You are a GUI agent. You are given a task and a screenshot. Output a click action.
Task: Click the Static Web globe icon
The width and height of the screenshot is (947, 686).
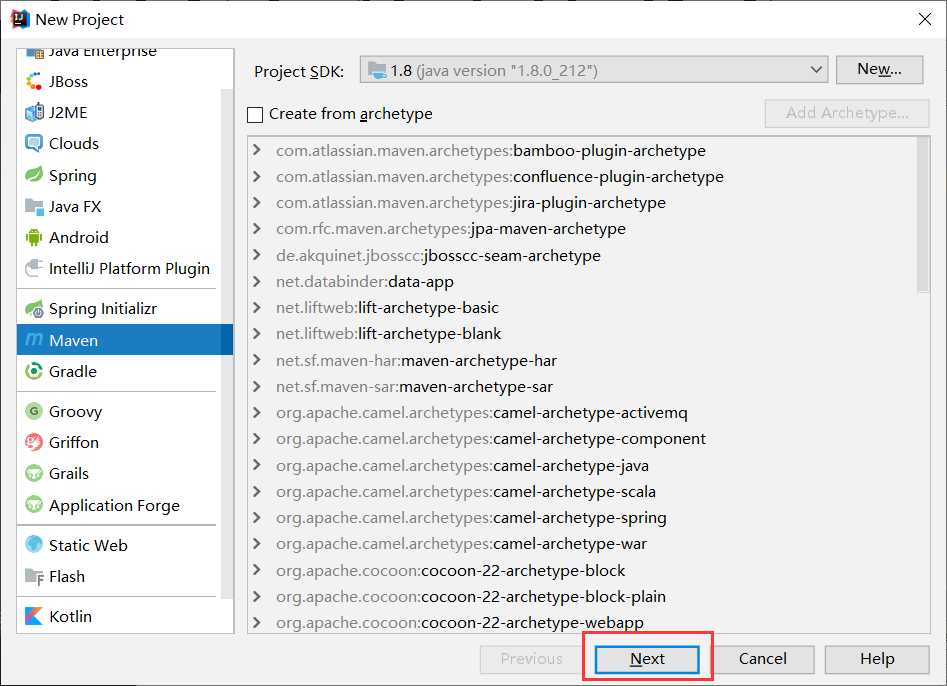(34, 545)
